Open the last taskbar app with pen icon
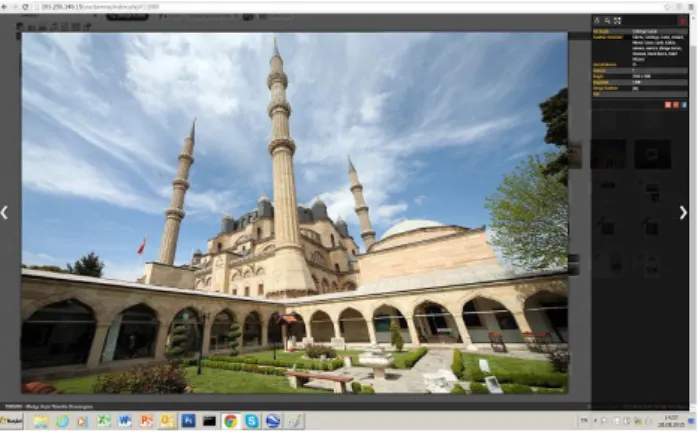Screen dimensions: 698x436 coord(294,421)
